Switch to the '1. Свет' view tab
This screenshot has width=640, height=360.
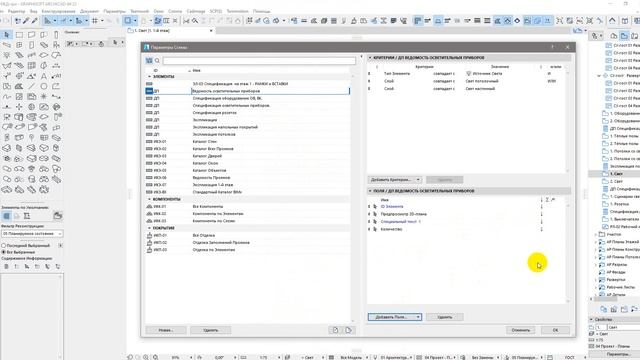170,31
